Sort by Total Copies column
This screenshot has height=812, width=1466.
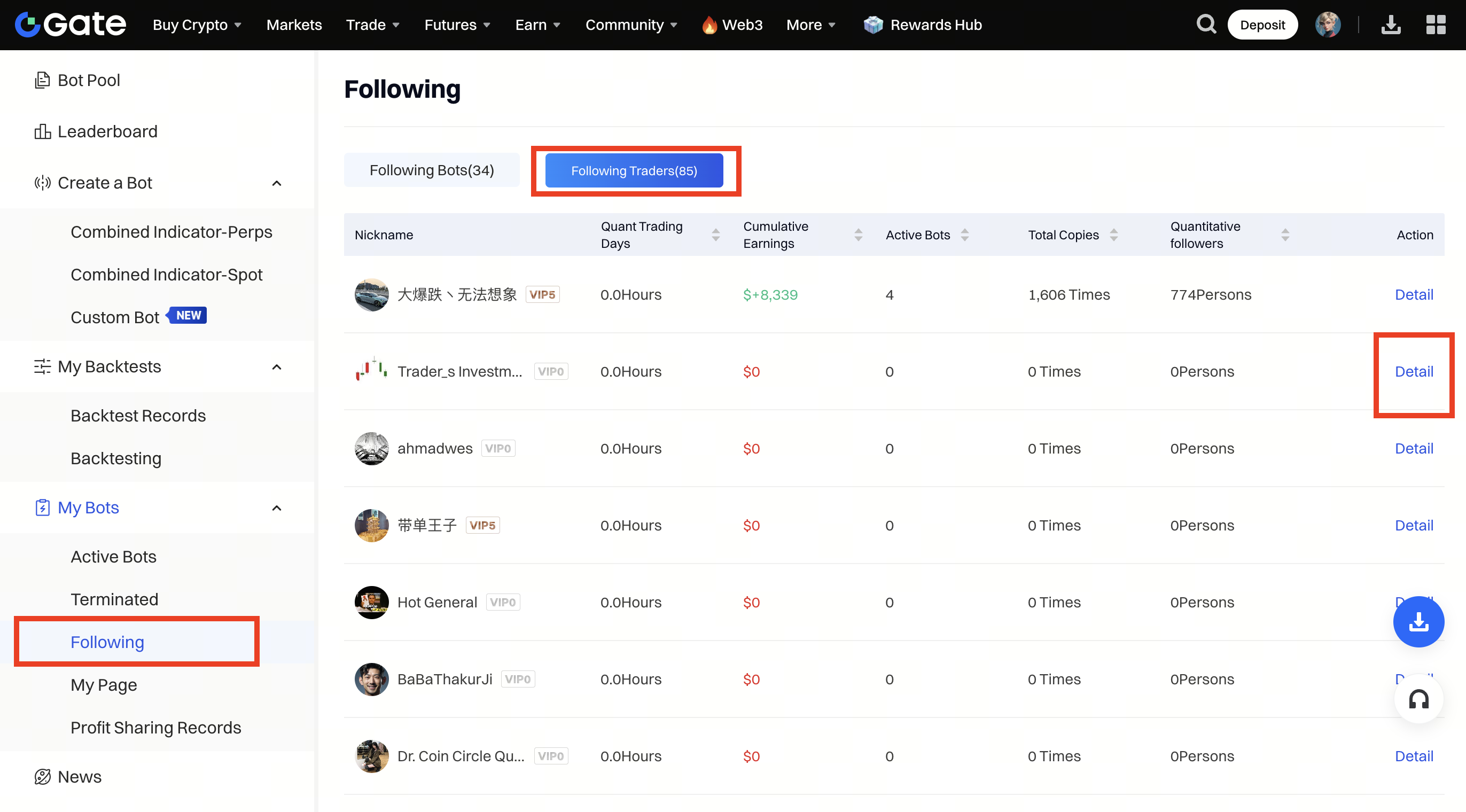point(1113,235)
